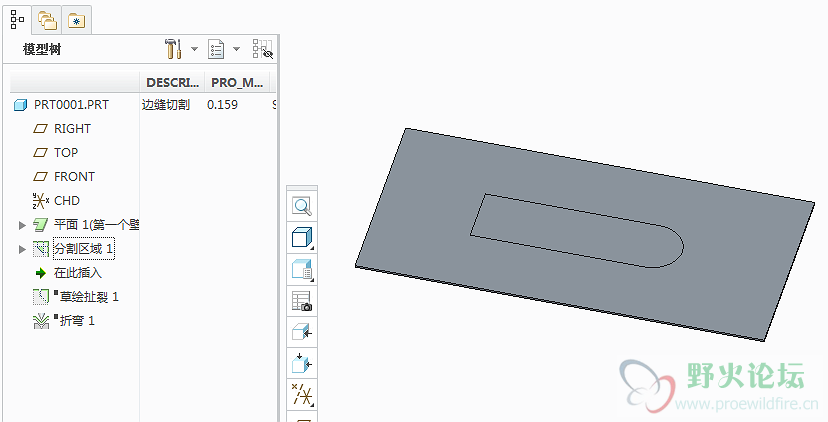This screenshot has height=422, width=828.
Task: Click the cube with left arrow icon
Action: pos(302,333)
